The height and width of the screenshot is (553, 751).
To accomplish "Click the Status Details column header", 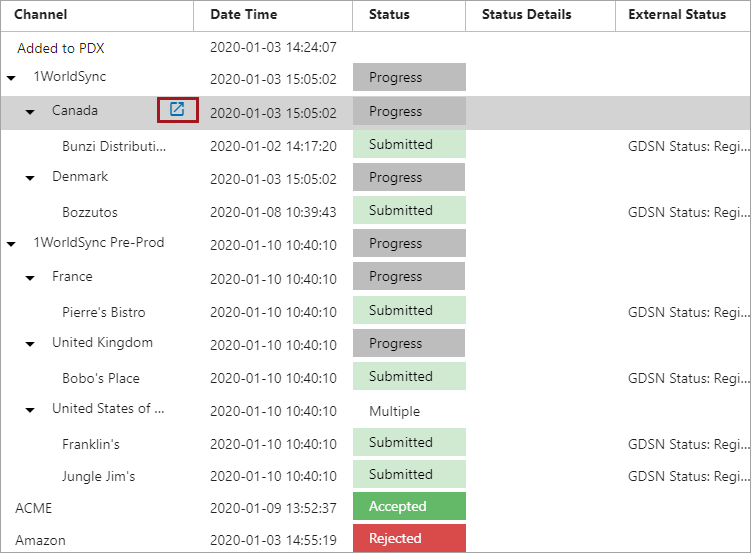I will (x=526, y=15).
